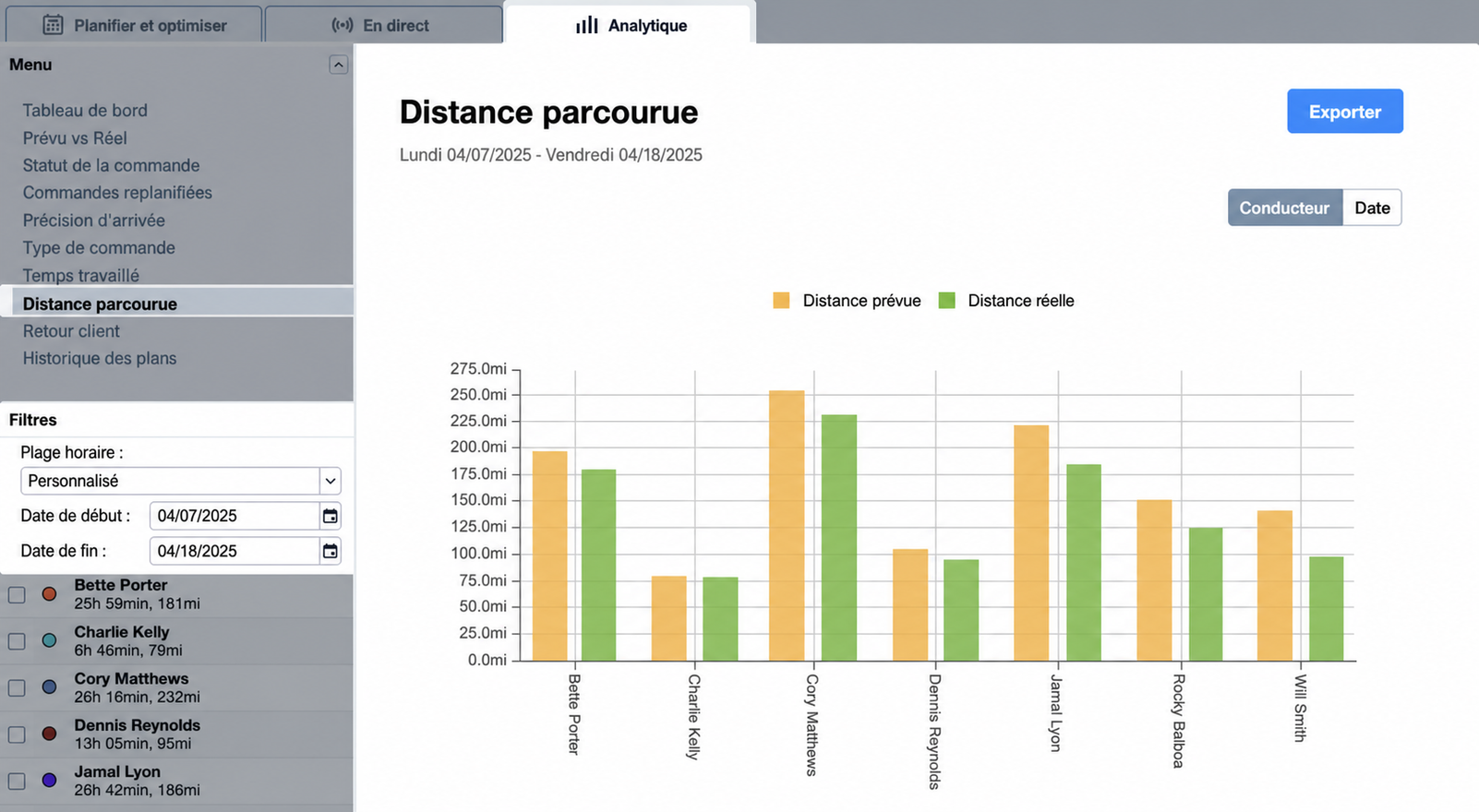Screen dimensions: 1479x812
Task: Open Tableau de bord menu item
Action: coord(85,110)
